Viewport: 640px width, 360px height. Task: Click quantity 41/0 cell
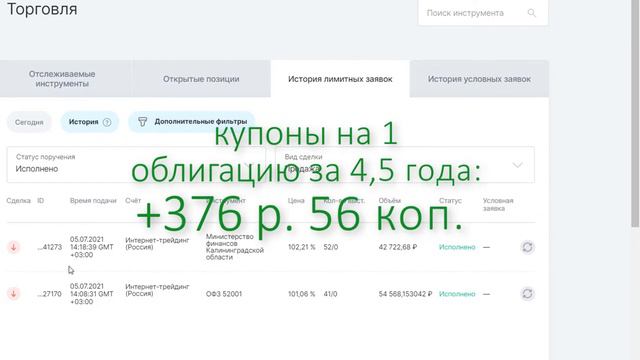[330, 294]
